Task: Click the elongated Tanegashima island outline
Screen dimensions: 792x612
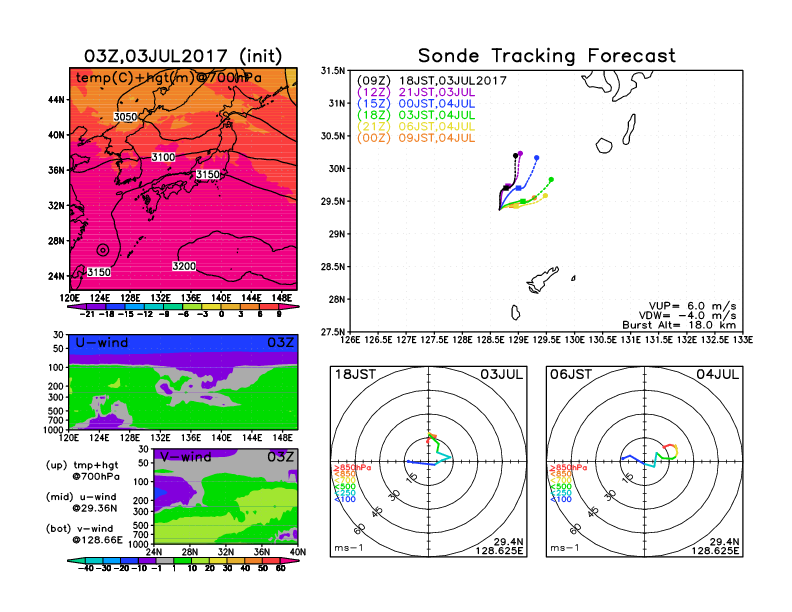Action: coord(629,129)
